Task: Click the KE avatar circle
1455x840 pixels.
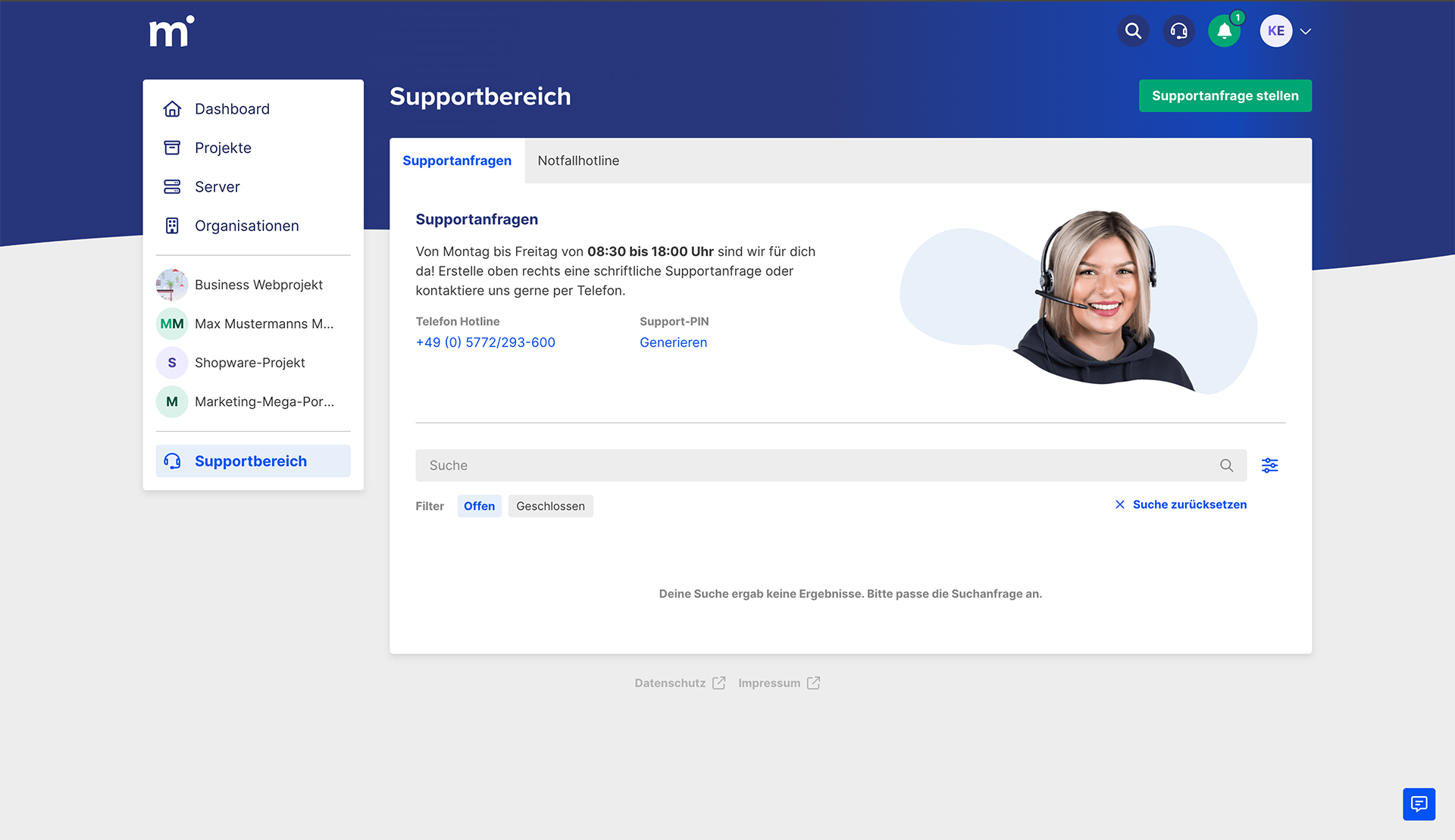Action: pos(1275,31)
